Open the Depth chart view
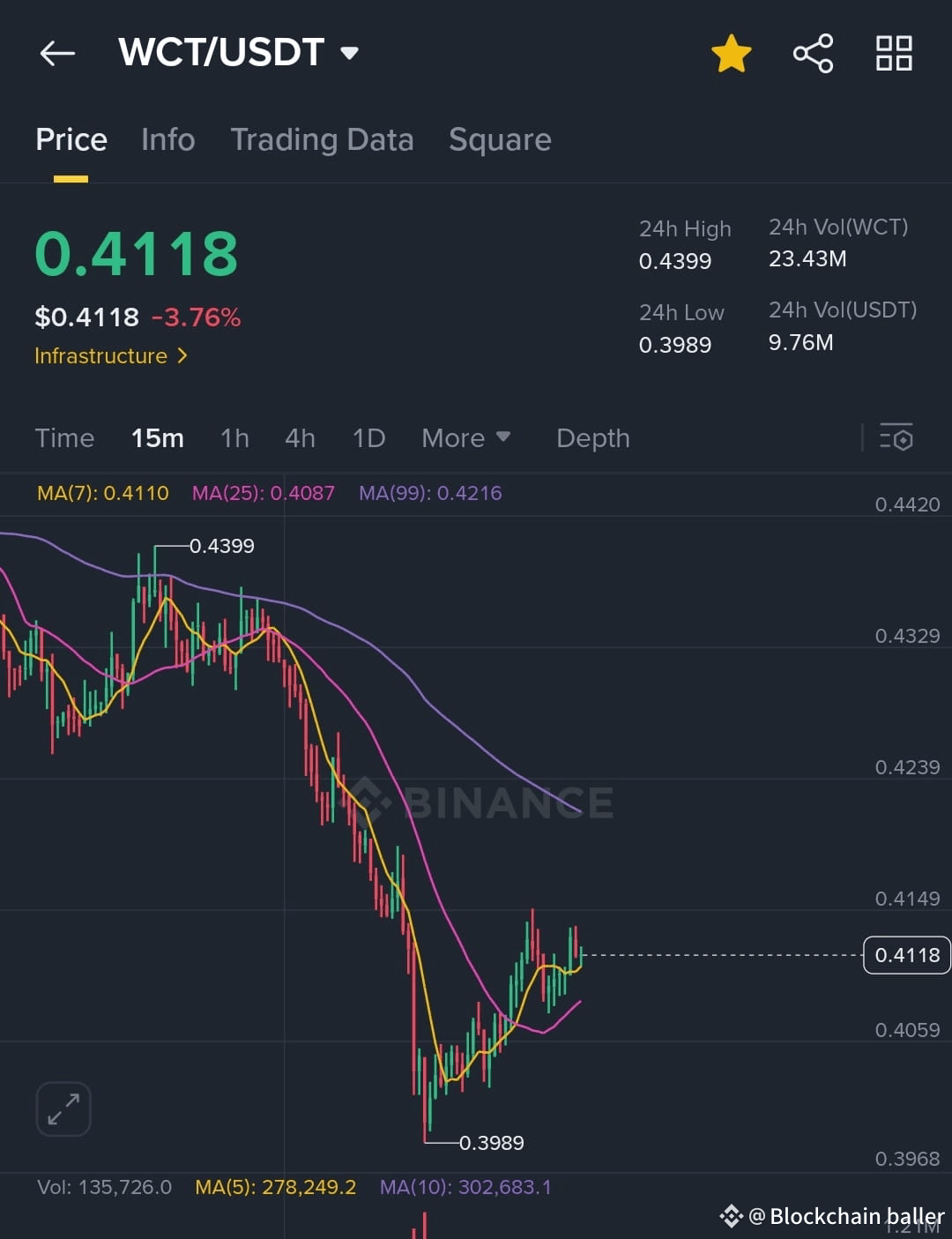 [593, 438]
